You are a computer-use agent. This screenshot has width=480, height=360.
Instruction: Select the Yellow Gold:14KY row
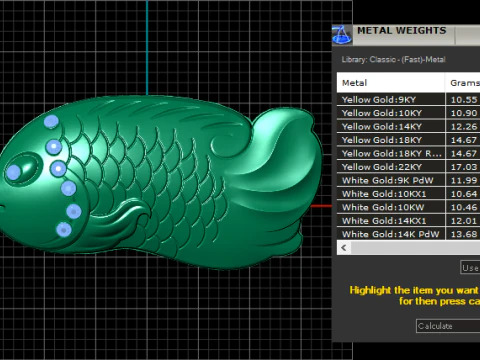408,127
